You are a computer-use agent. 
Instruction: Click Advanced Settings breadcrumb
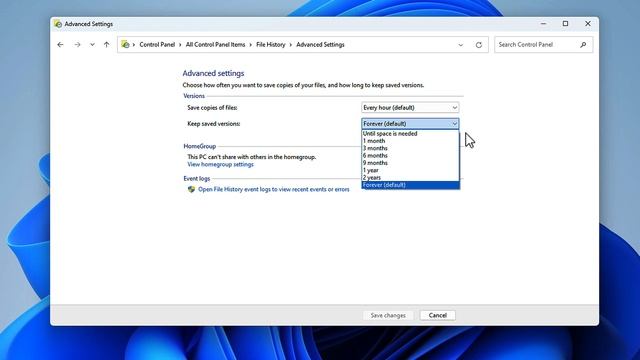320,44
